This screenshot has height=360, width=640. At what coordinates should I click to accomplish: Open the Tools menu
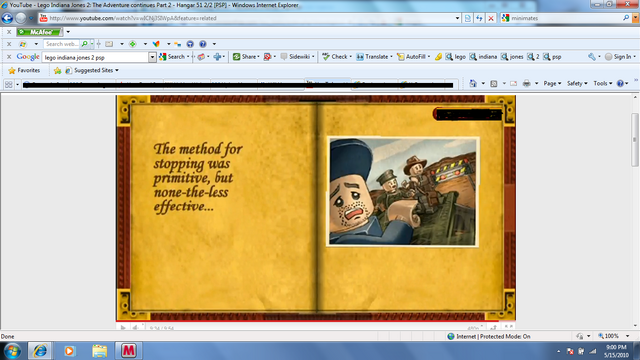coord(602,83)
